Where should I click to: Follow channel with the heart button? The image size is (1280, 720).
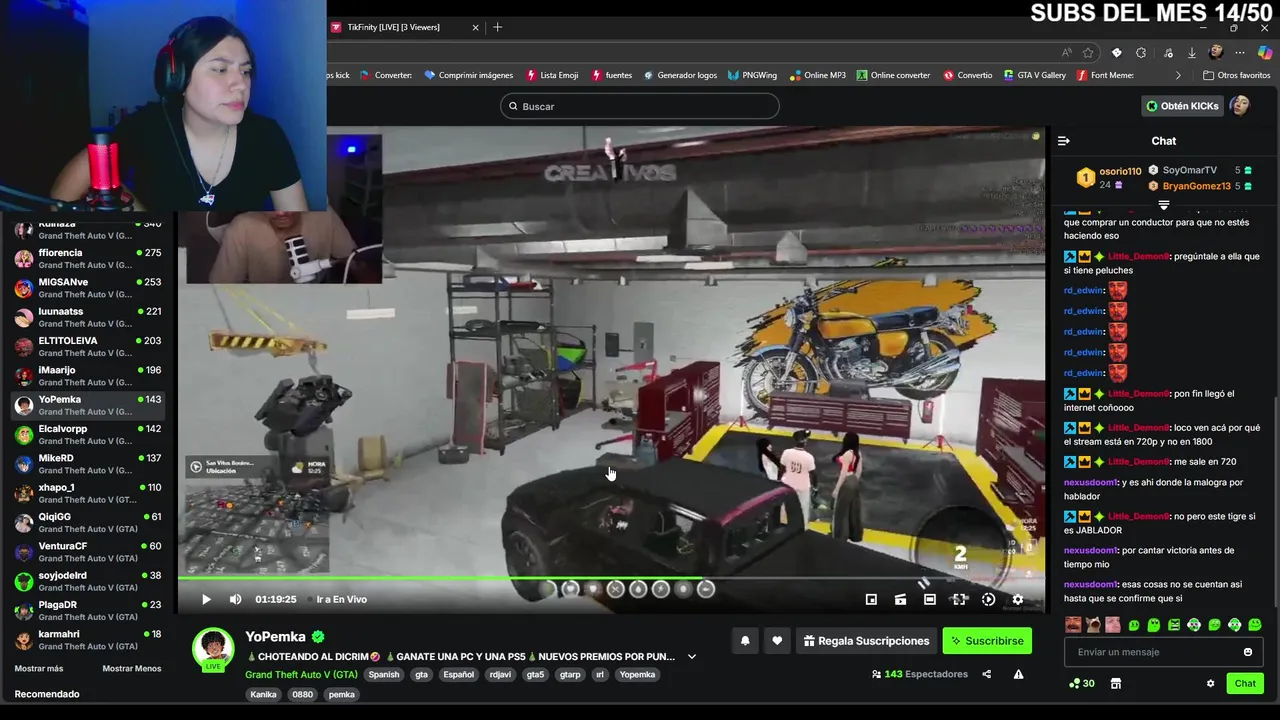[x=777, y=641]
